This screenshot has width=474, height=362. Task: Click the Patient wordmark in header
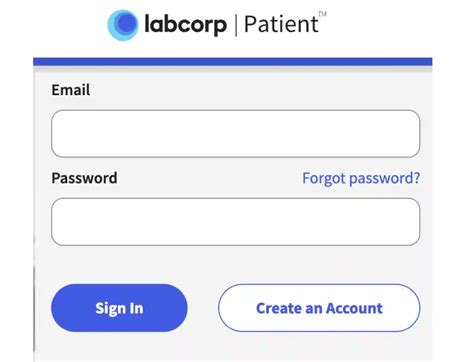(x=281, y=24)
